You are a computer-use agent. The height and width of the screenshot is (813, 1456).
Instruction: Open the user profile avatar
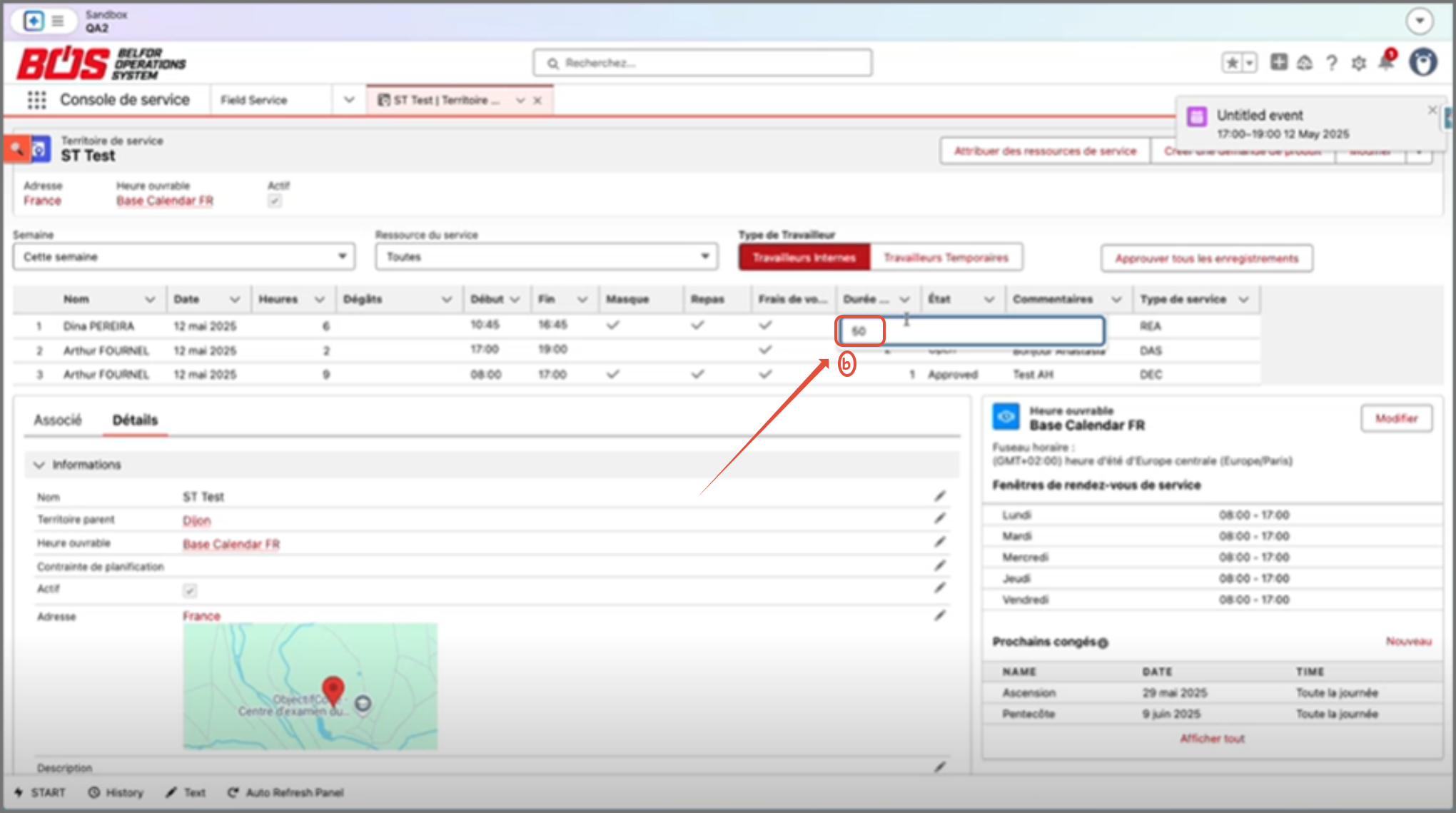(x=1423, y=62)
